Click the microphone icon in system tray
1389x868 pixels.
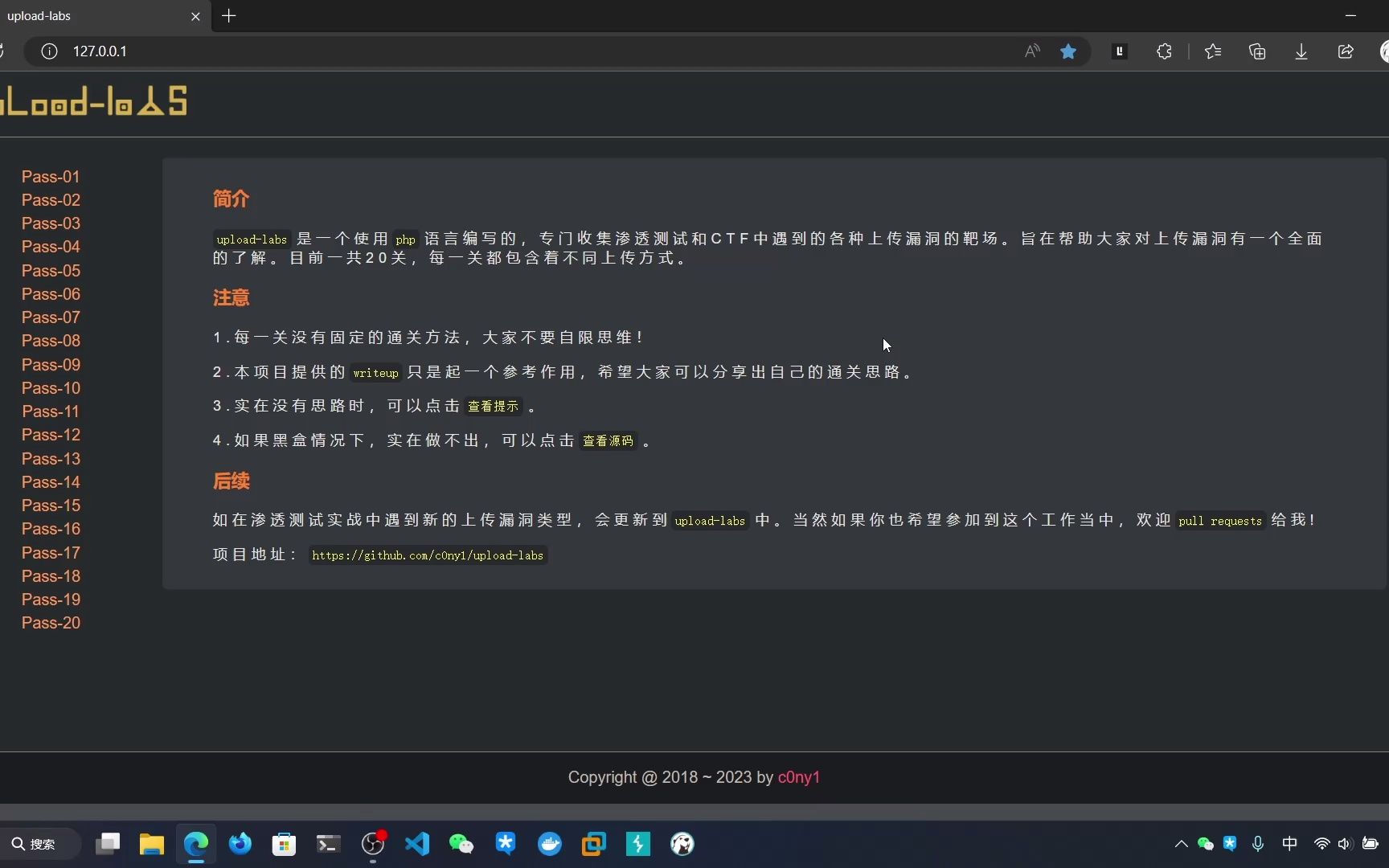pyautogui.click(x=1258, y=844)
